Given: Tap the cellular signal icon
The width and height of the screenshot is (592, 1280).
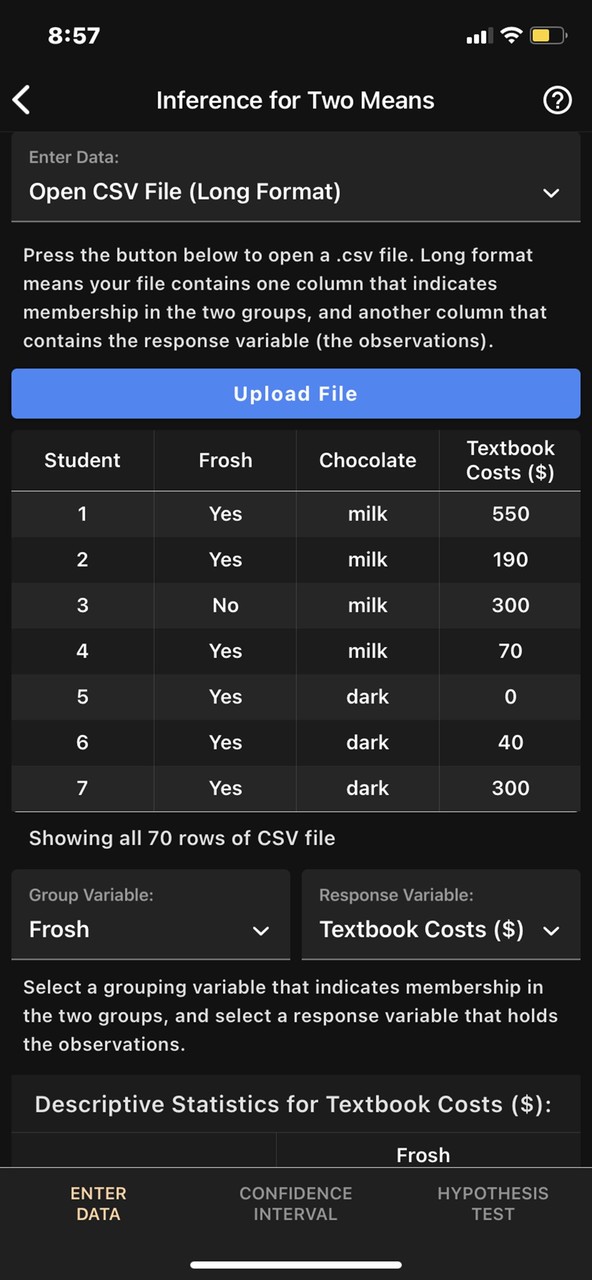Looking at the screenshot, I should [477, 36].
